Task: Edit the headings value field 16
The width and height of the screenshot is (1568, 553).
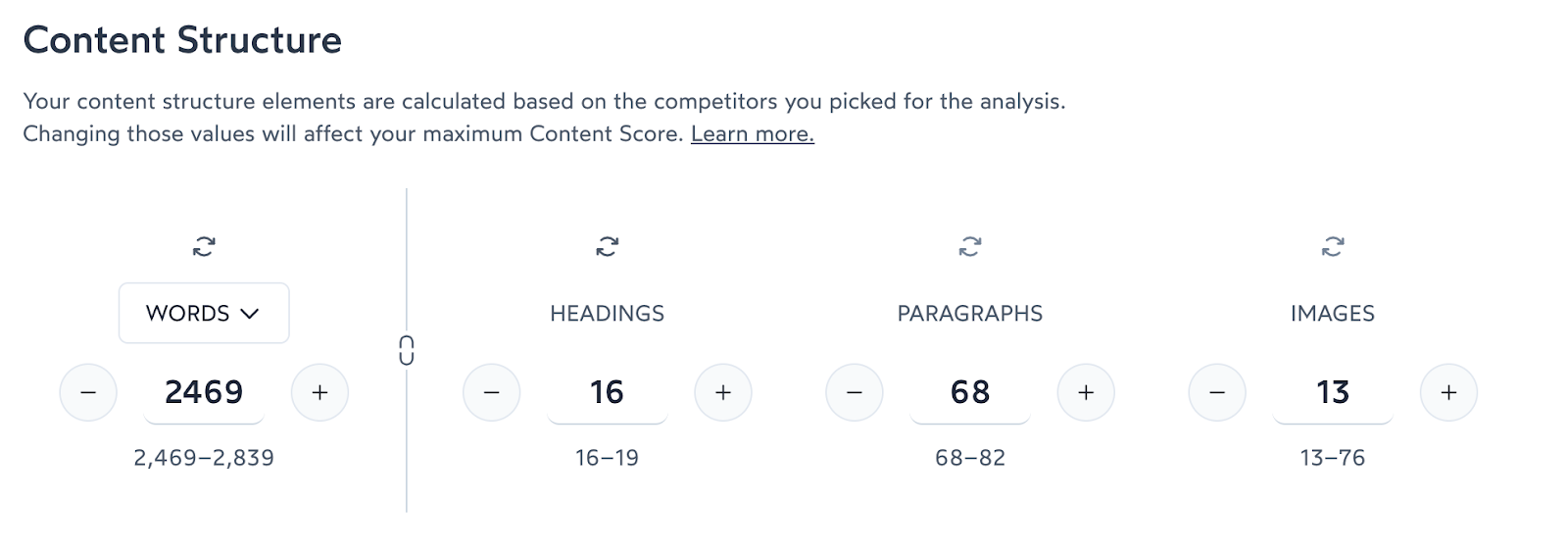Action: click(607, 392)
